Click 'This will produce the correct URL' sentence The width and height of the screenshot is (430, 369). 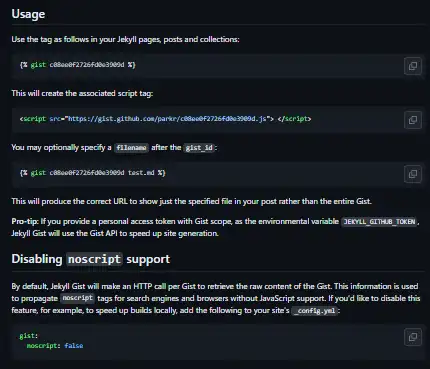191,201
